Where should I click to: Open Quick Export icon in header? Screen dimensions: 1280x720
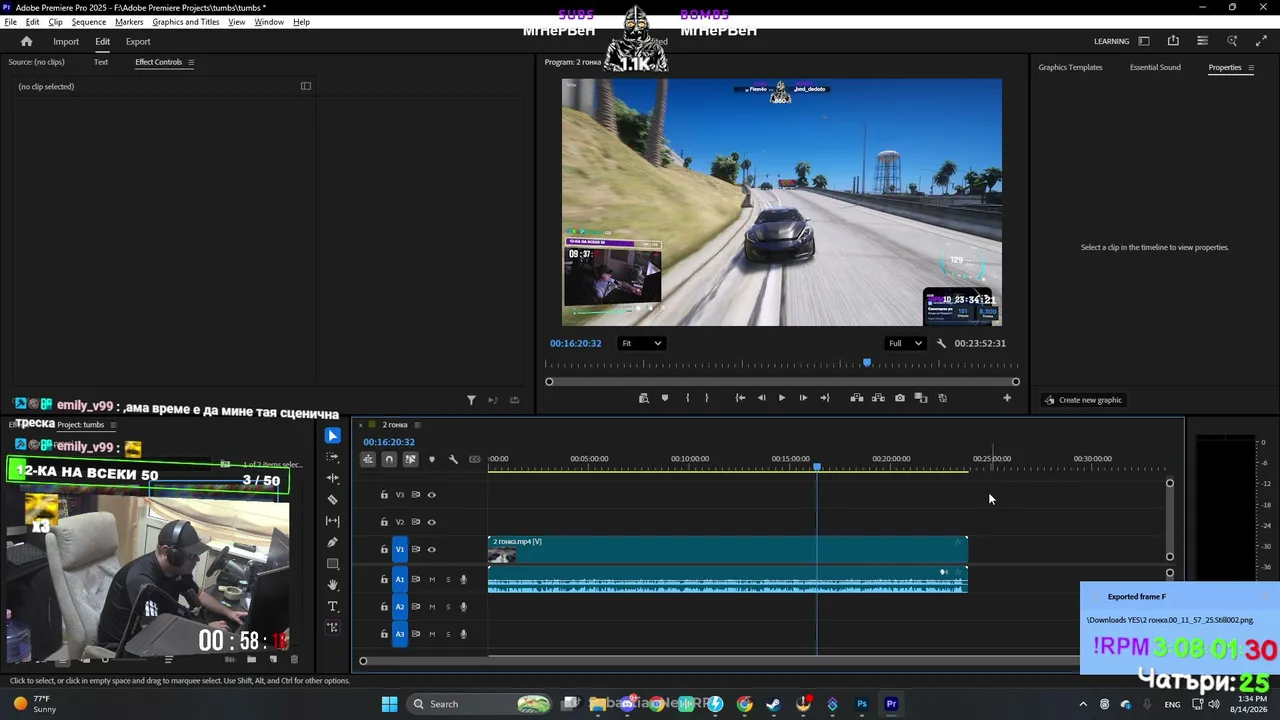[x=1173, y=41]
